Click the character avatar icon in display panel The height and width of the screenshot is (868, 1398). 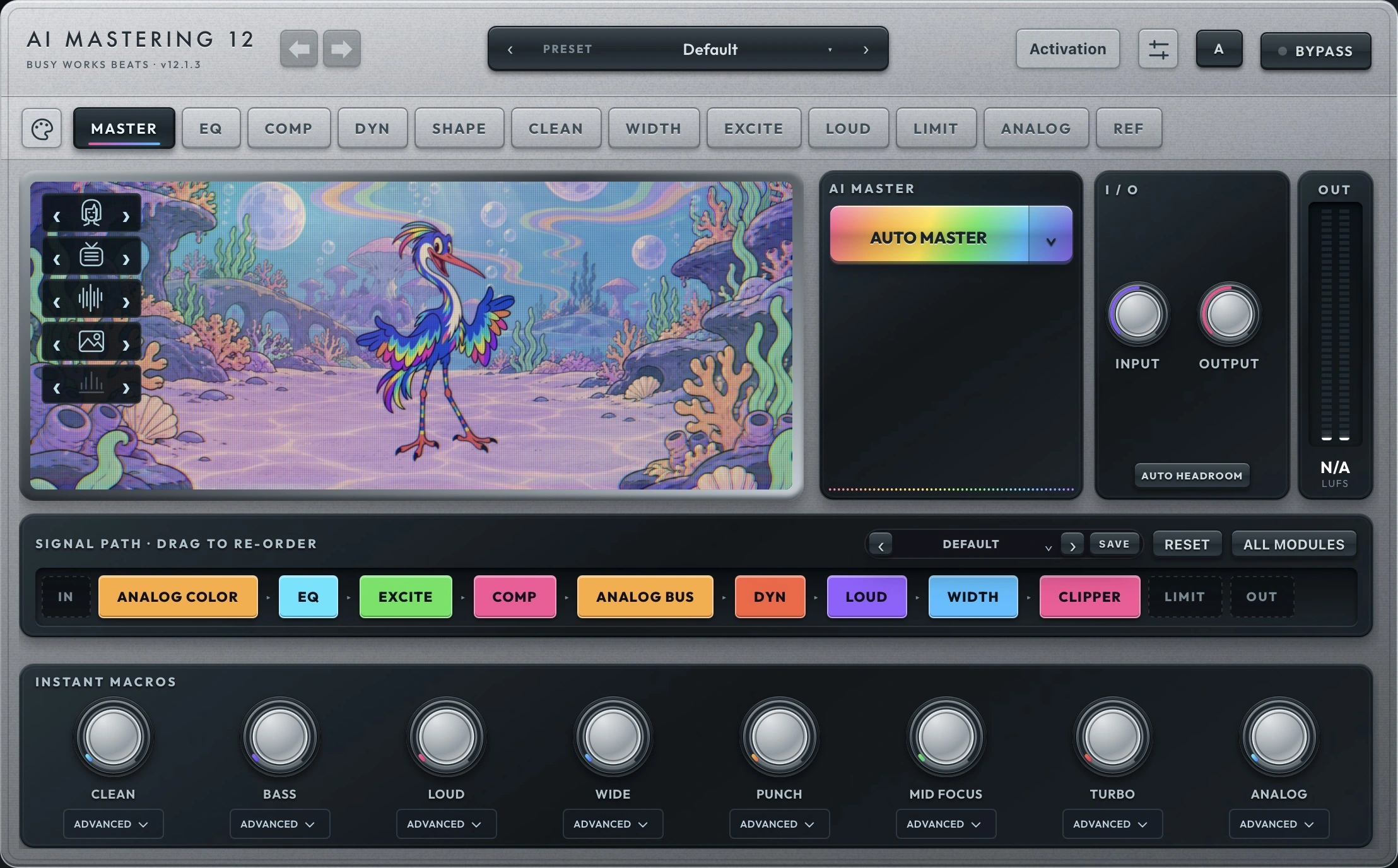click(91, 213)
